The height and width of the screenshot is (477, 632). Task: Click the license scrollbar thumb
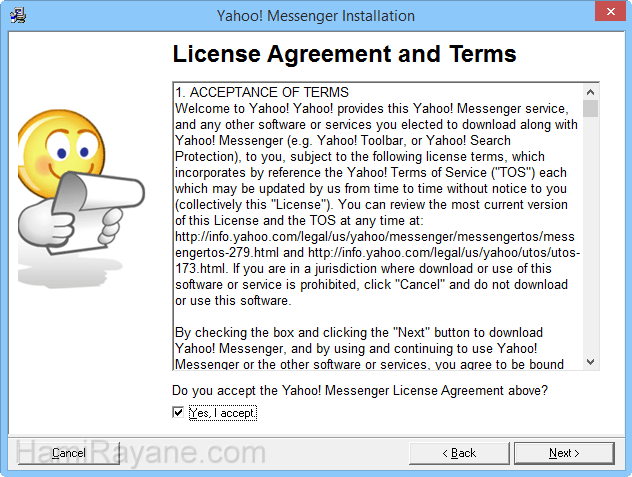(x=590, y=108)
